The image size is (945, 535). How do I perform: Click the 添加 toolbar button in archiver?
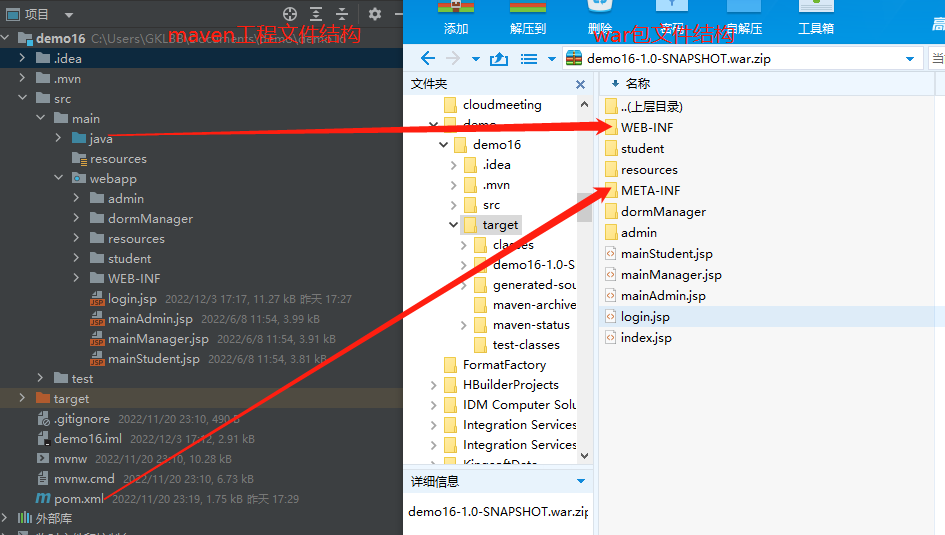pyautogui.click(x=456, y=18)
